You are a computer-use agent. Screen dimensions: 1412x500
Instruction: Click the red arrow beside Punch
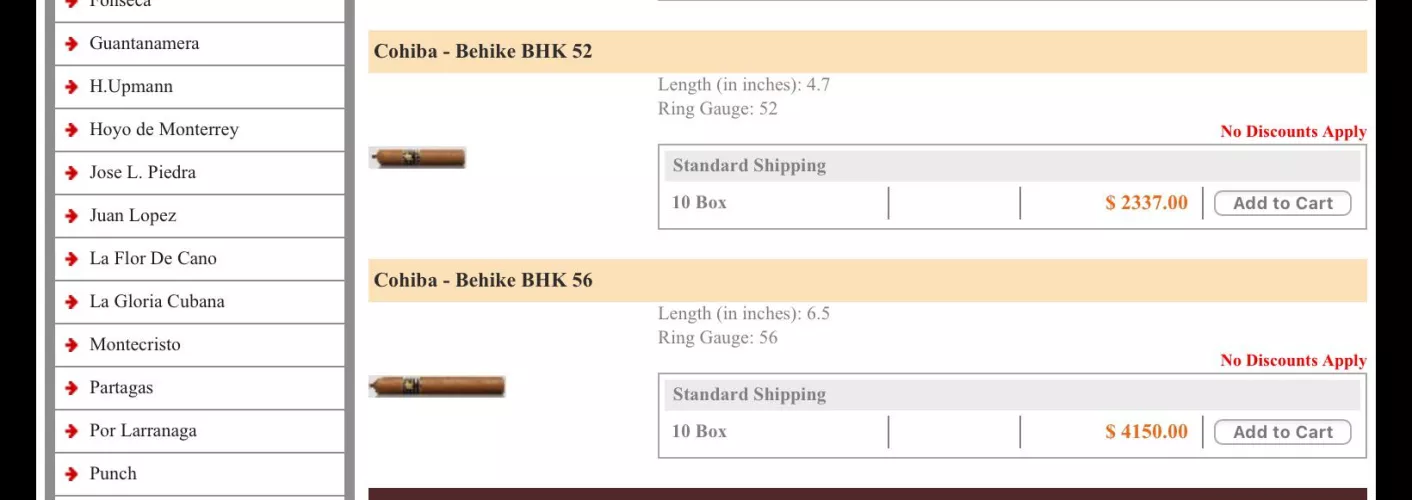point(71,474)
